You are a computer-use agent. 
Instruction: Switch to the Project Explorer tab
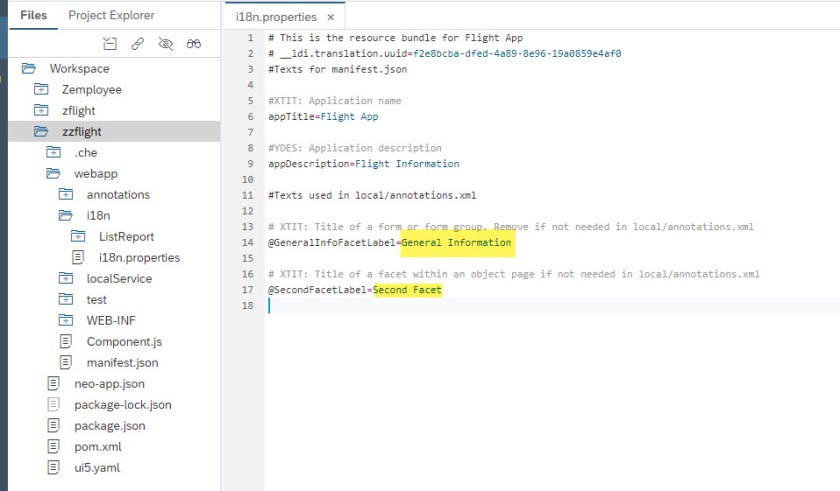111,15
